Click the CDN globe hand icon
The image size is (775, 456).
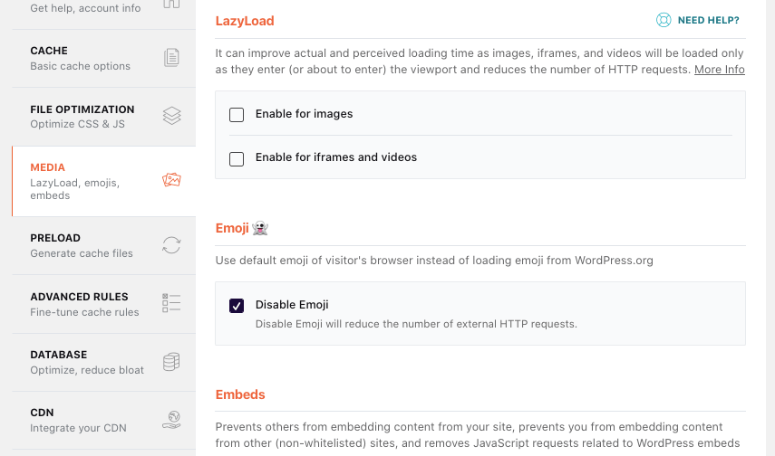(x=172, y=419)
